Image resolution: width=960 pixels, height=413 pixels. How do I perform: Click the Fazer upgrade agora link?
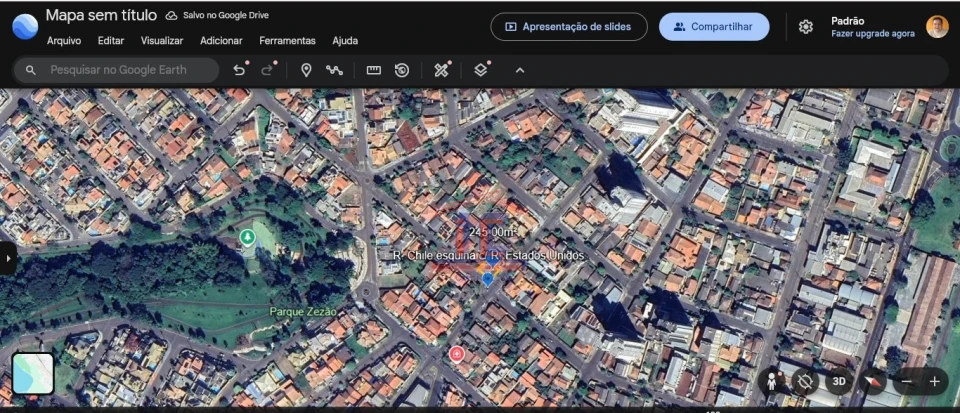pyautogui.click(x=872, y=34)
